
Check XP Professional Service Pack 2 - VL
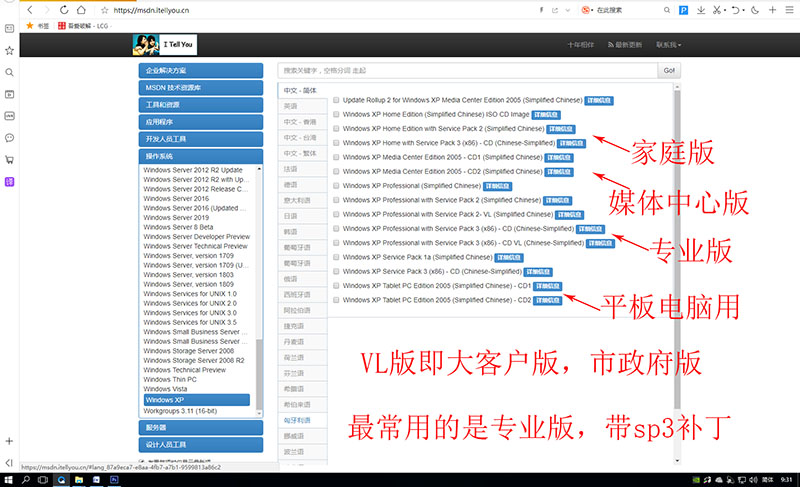336,215
